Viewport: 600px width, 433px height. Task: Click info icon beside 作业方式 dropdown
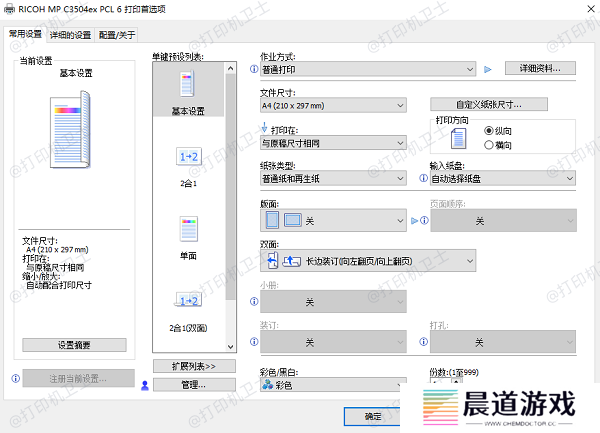click(254, 69)
